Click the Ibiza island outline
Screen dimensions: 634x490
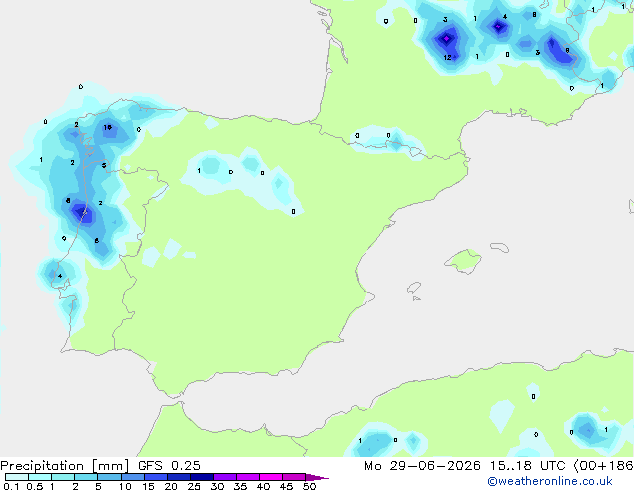coord(414,288)
